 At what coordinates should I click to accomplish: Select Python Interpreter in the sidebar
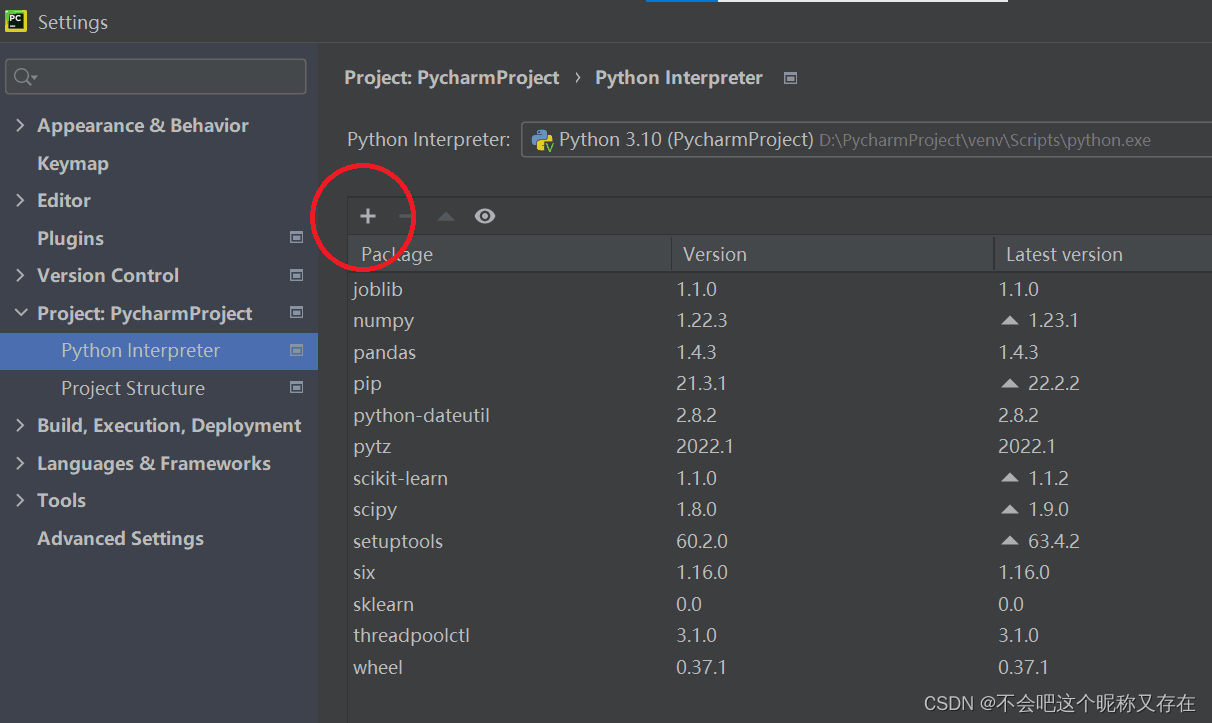coord(159,350)
